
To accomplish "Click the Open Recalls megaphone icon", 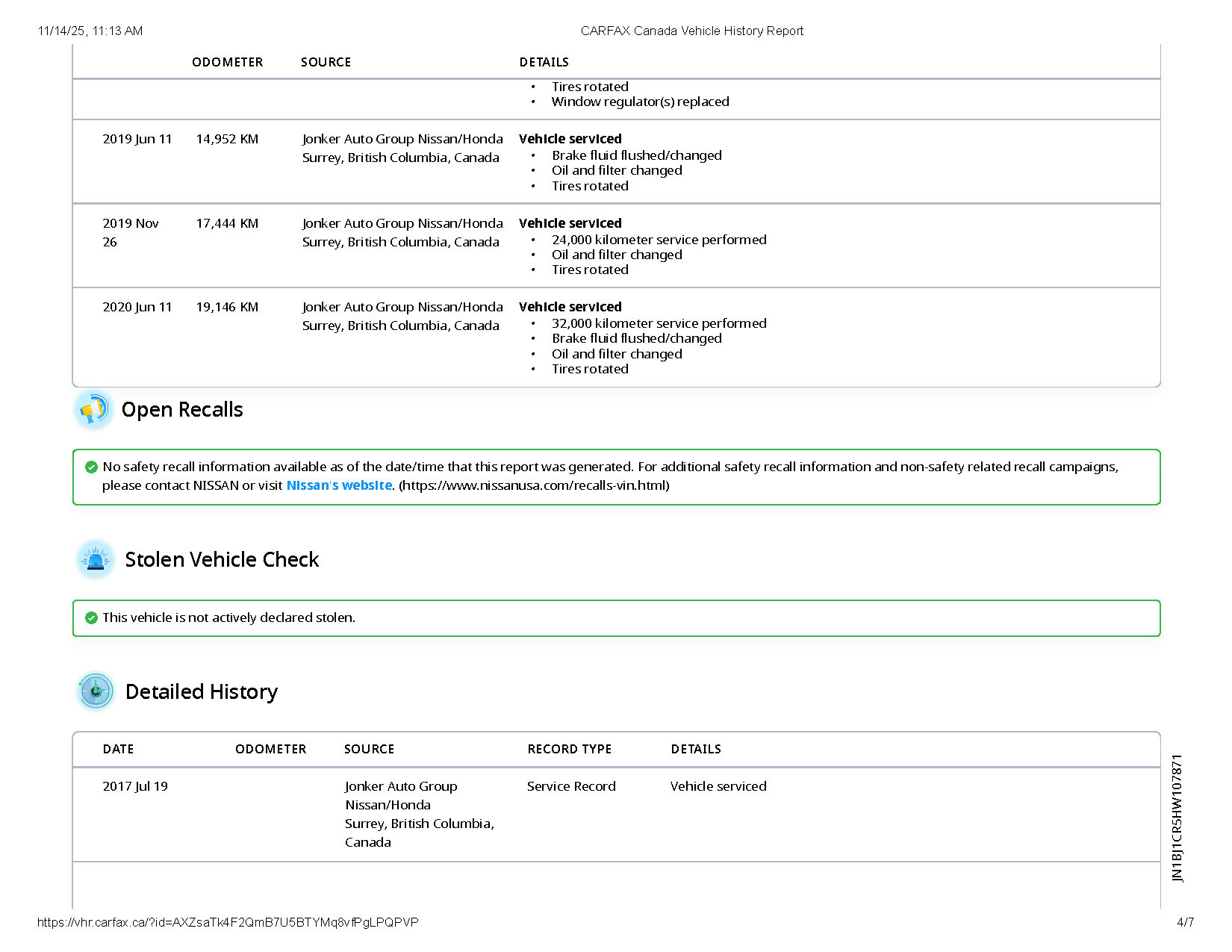I will click(x=93, y=410).
